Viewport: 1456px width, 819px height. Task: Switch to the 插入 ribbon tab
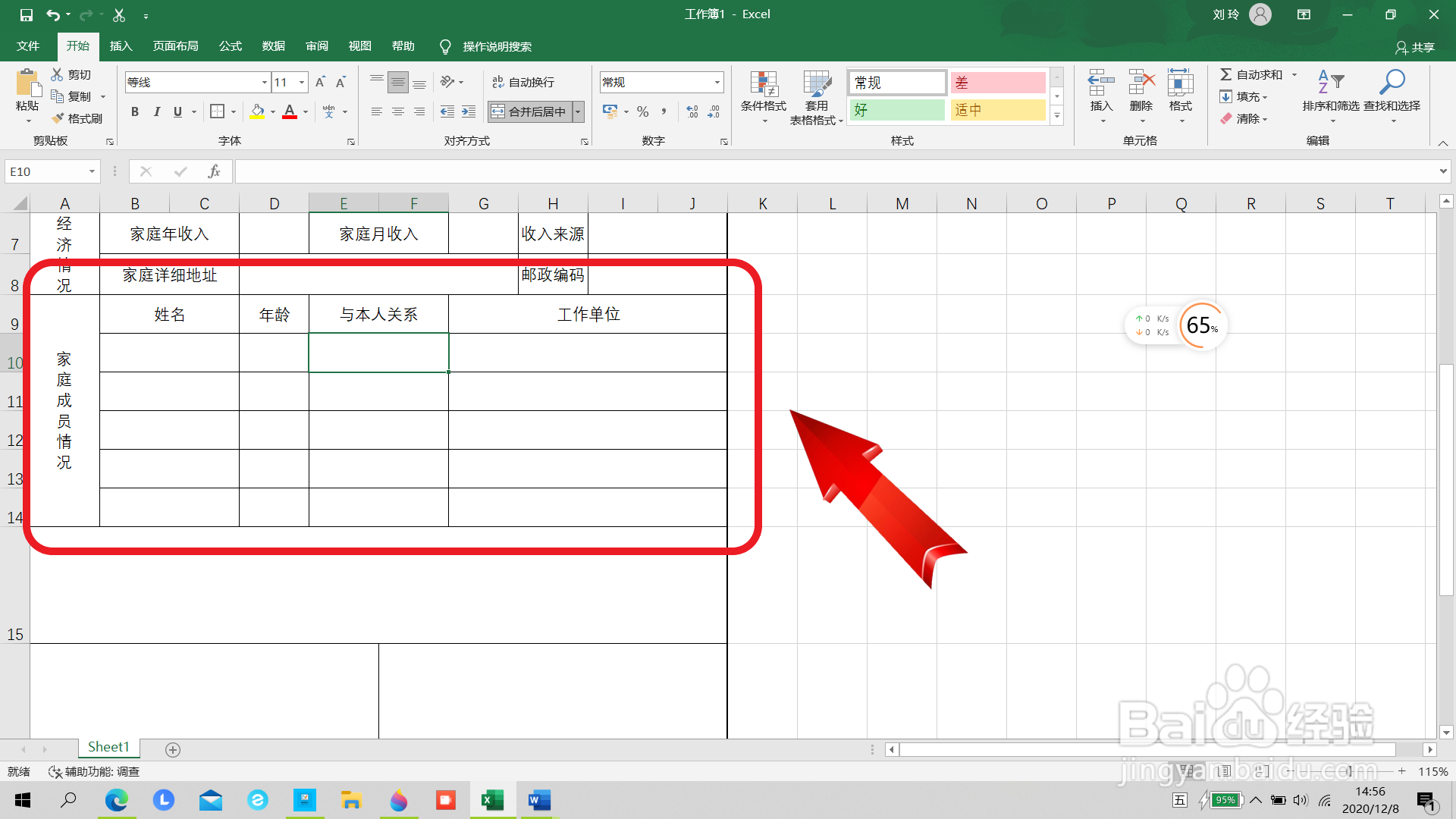(121, 46)
